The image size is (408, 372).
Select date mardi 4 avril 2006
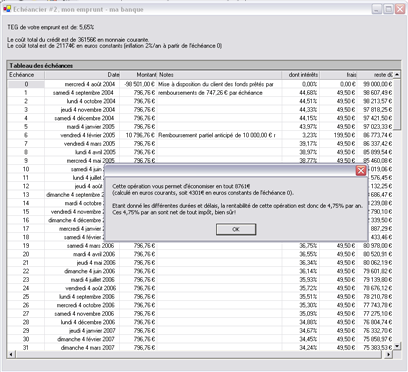94,254
